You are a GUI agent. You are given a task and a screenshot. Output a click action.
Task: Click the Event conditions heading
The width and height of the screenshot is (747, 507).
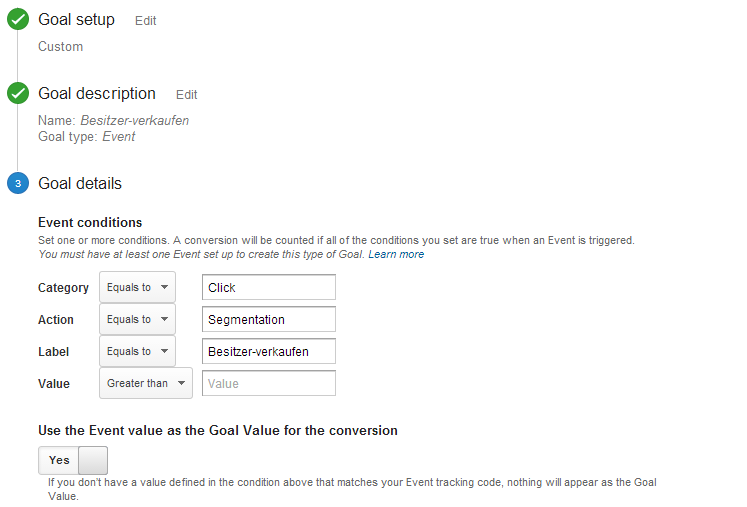coord(90,222)
